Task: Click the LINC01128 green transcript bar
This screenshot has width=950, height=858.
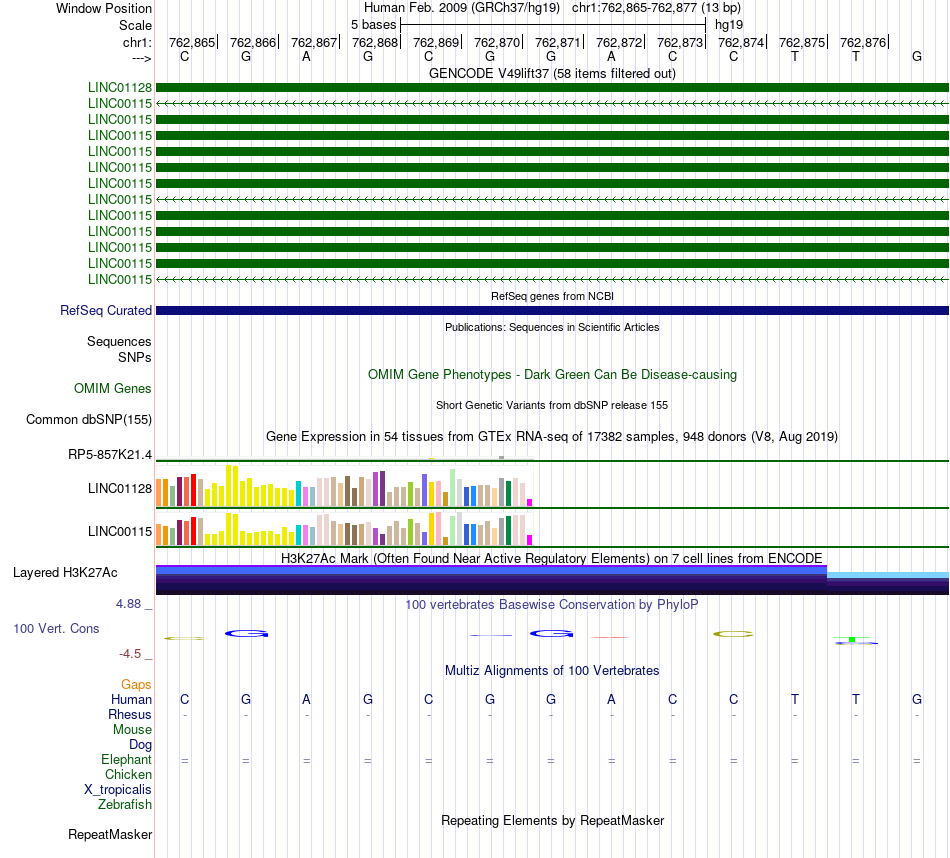Action: tap(552, 87)
